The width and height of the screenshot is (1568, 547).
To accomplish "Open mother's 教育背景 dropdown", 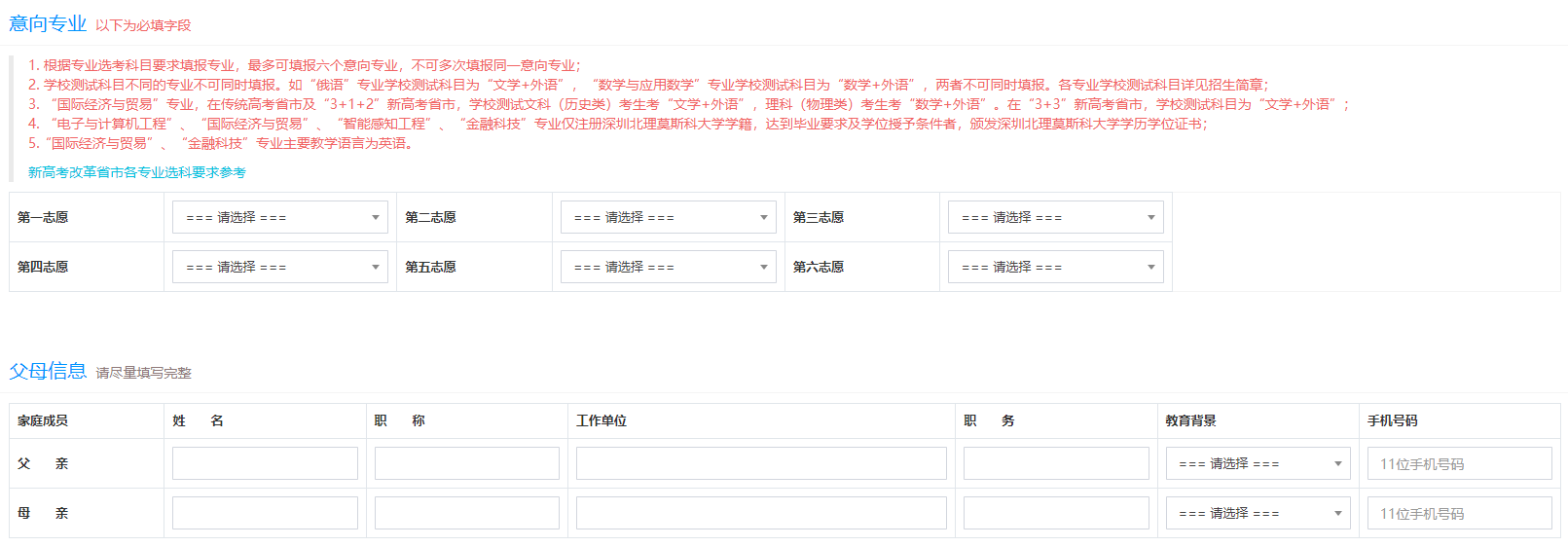I will click(x=1258, y=513).
